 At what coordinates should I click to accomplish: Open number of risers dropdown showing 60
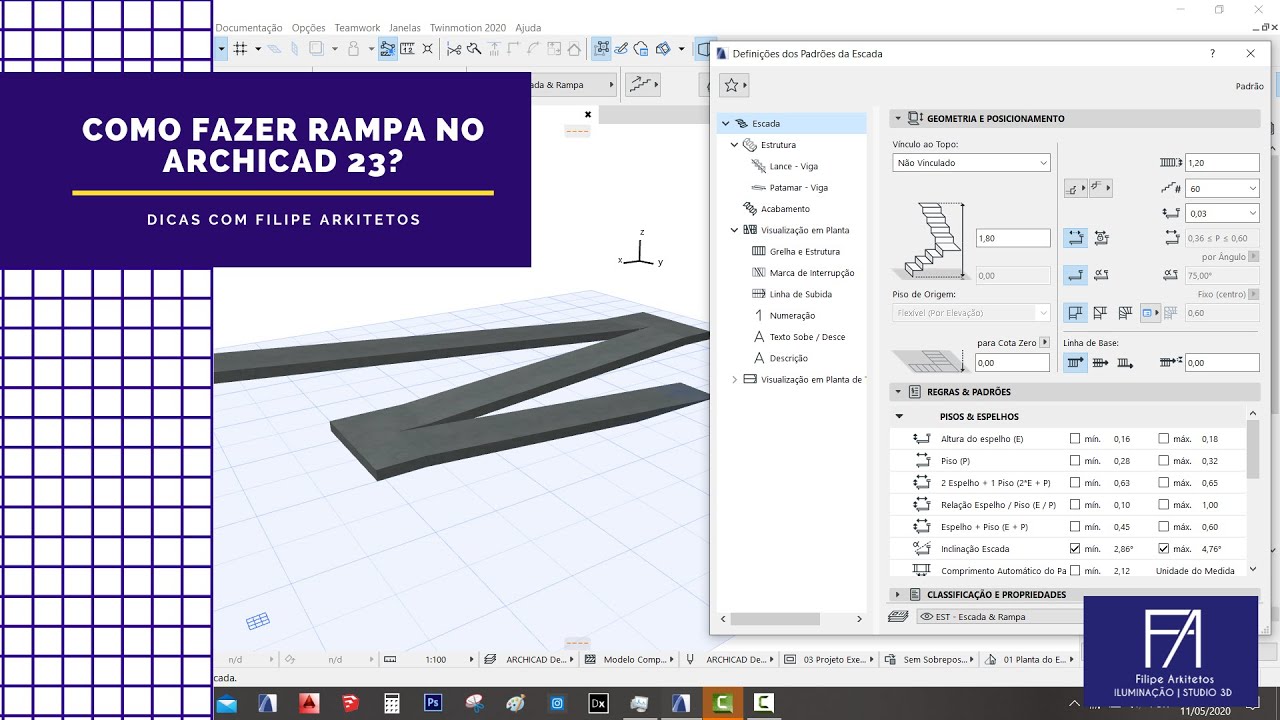pos(1222,188)
